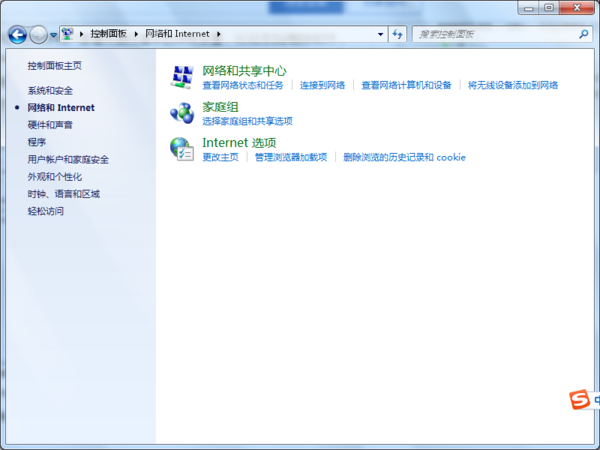Select 用户帐户和家庭安全 in the sidebar
The image size is (600, 450).
point(68,160)
